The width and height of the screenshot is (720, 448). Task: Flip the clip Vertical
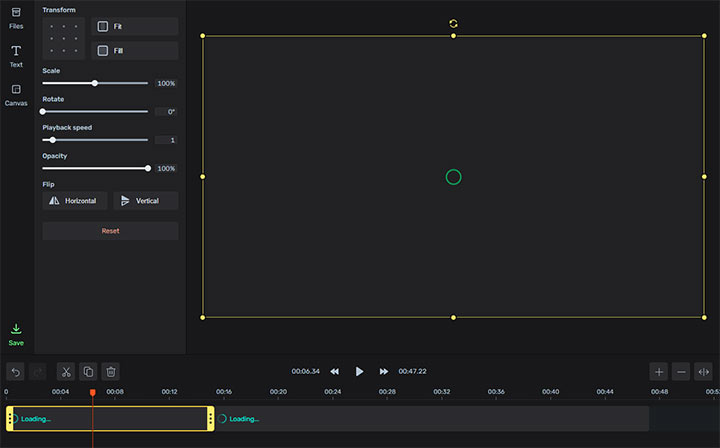(145, 201)
